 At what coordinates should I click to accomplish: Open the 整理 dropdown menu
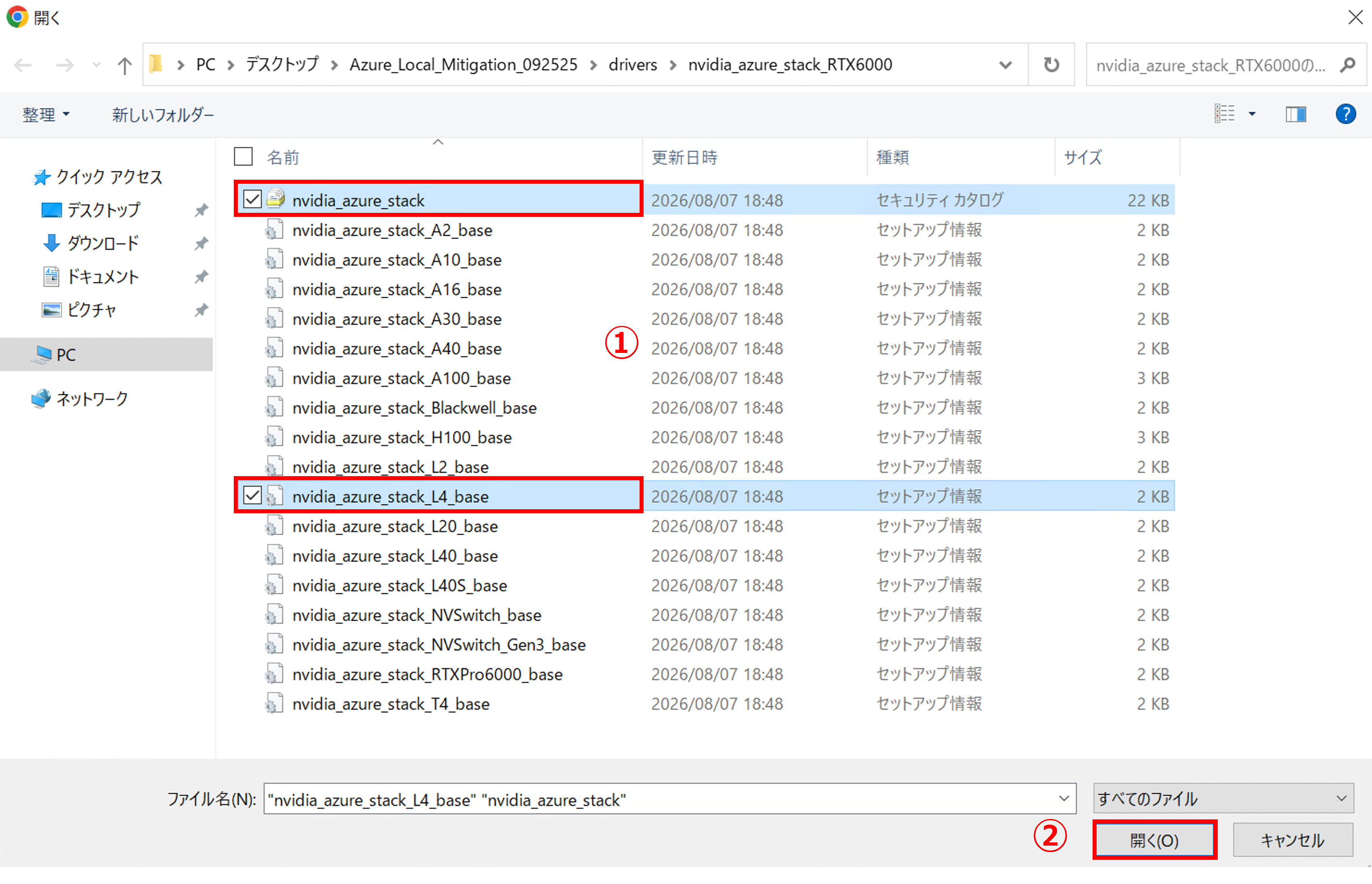pos(46,114)
